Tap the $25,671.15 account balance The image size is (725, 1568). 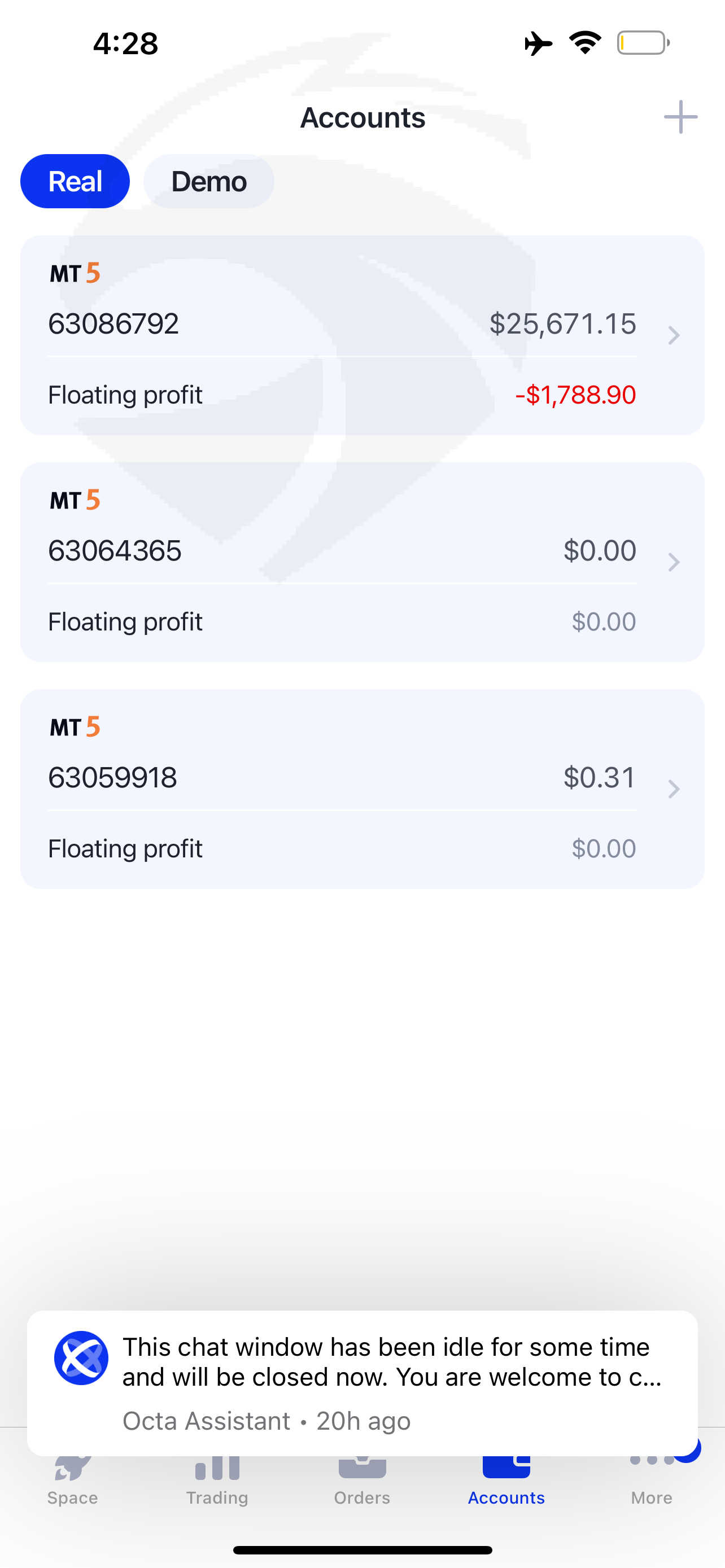pos(562,324)
